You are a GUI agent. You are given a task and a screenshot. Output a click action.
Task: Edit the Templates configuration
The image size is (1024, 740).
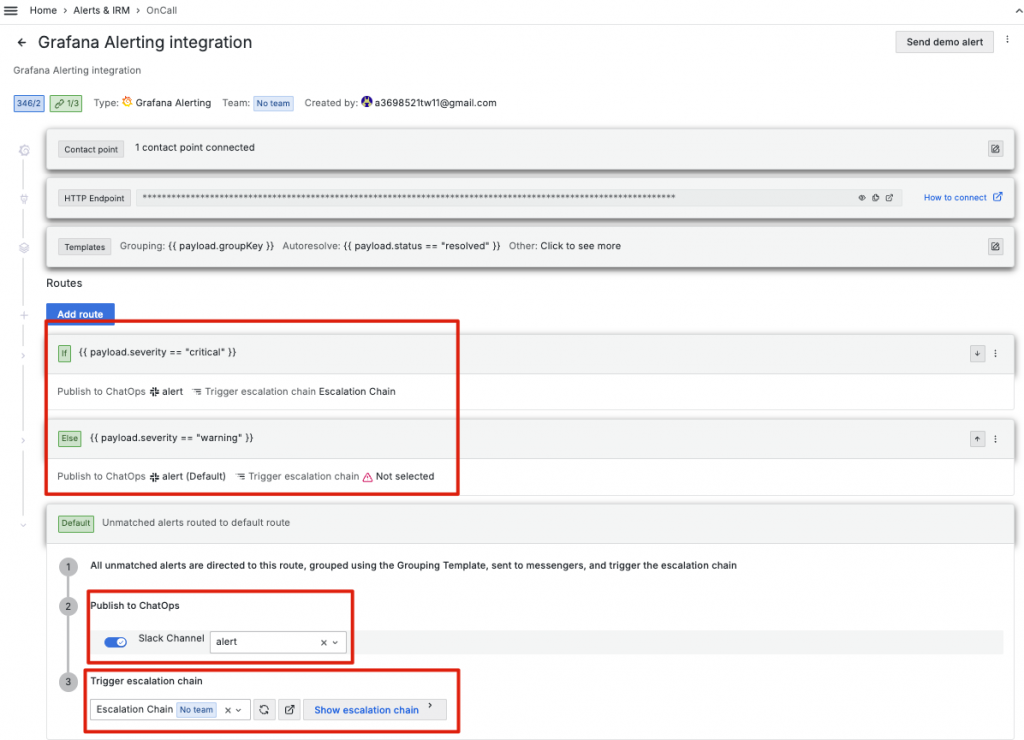(x=995, y=246)
